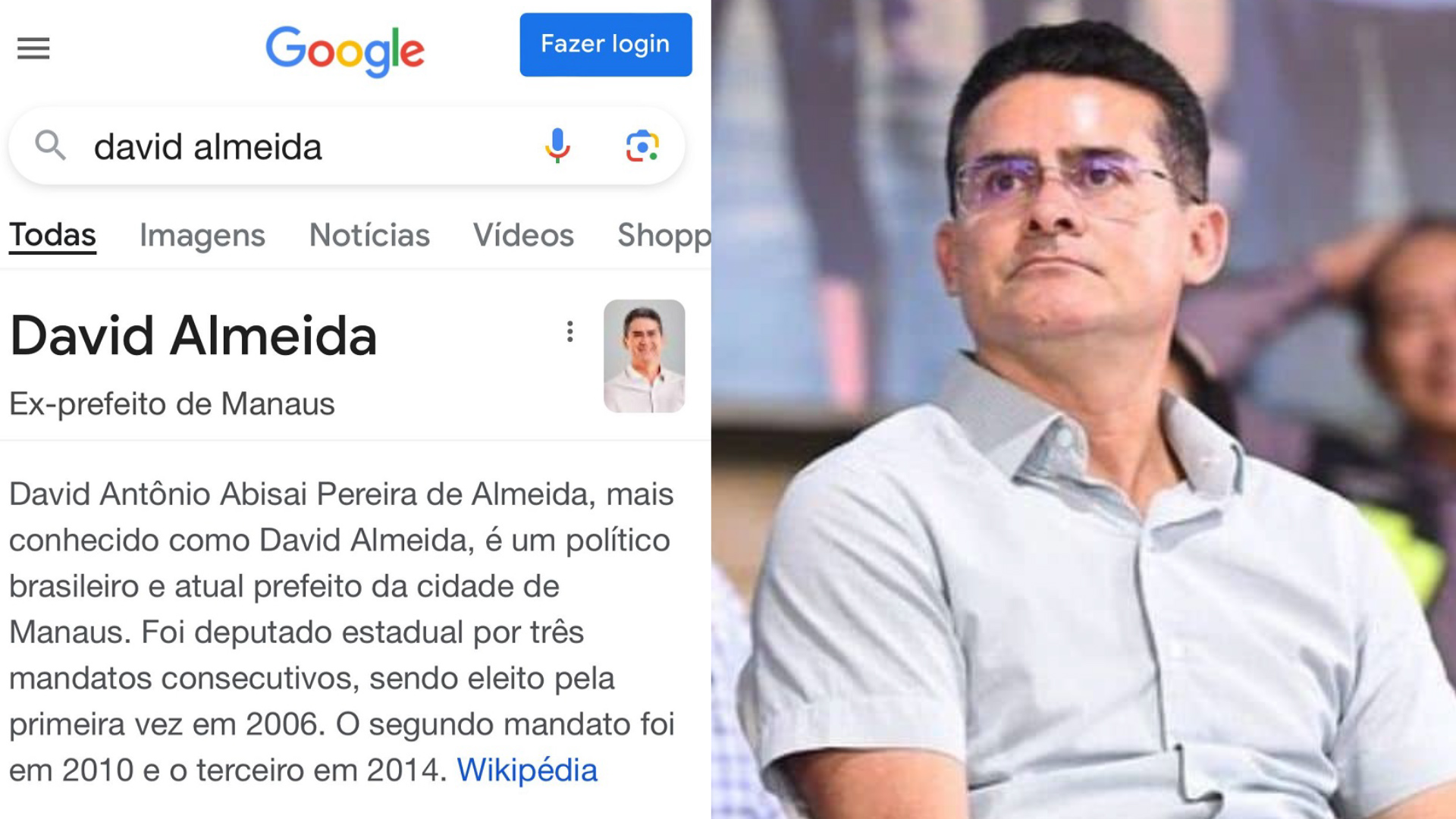
Task: Select the Todas tab
Action: [52, 236]
